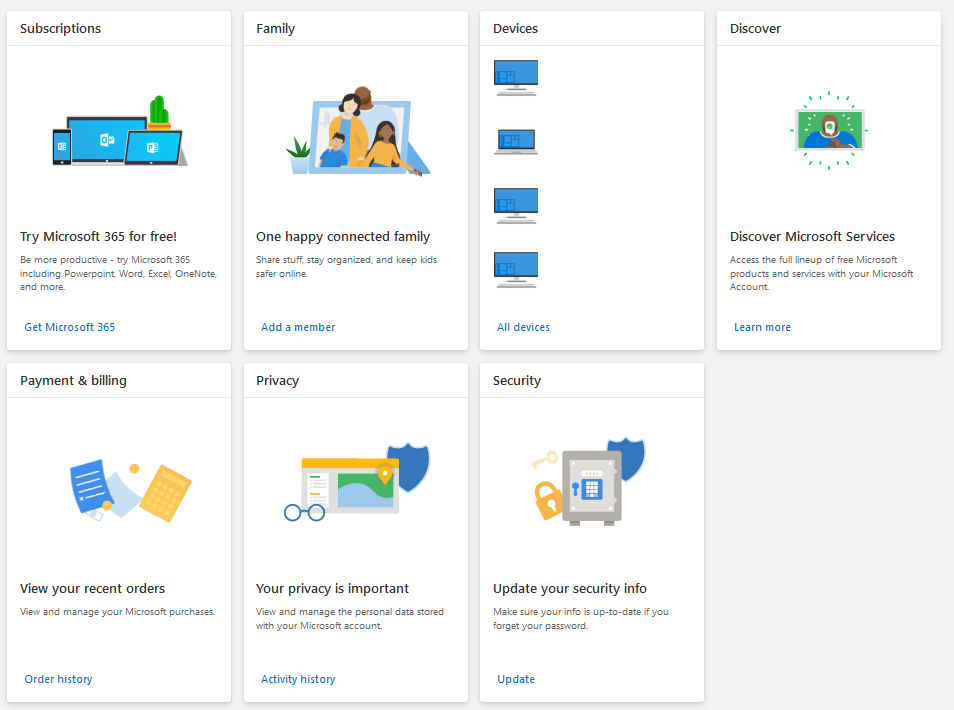Screen dimensions: 954x710
Task: Click the Security safe and padlock illustration
Action: point(588,482)
